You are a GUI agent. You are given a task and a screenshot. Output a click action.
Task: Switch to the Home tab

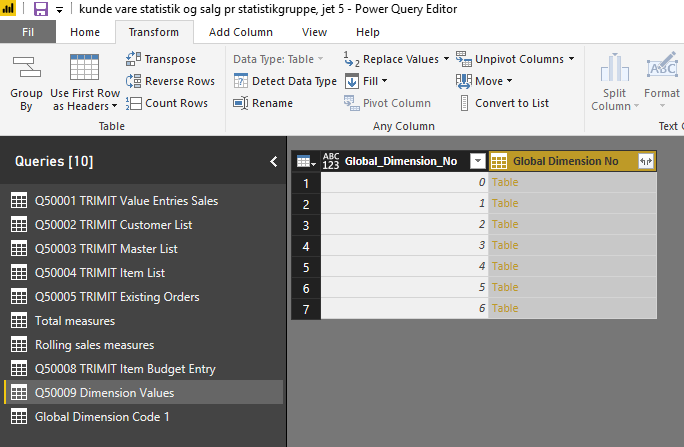(x=85, y=32)
